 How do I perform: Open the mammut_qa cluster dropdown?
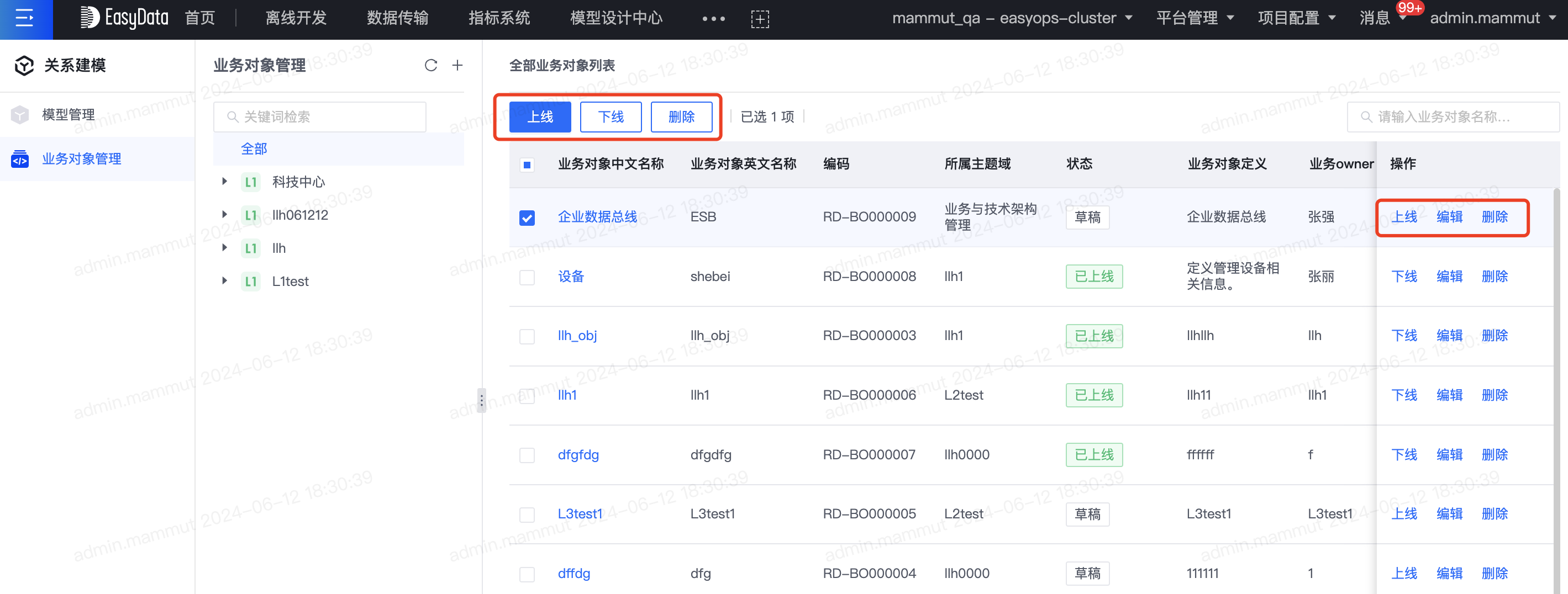click(1012, 18)
